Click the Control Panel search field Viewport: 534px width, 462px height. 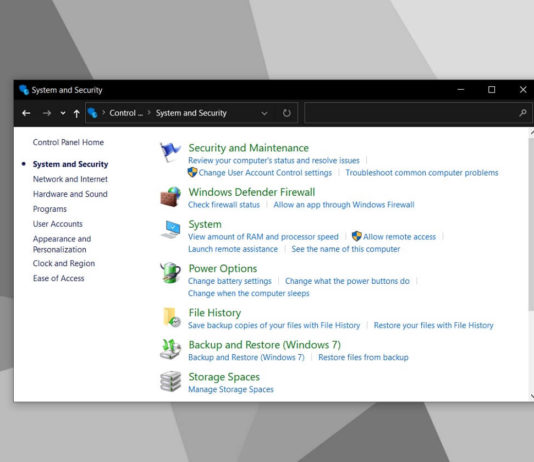click(x=418, y=113)
